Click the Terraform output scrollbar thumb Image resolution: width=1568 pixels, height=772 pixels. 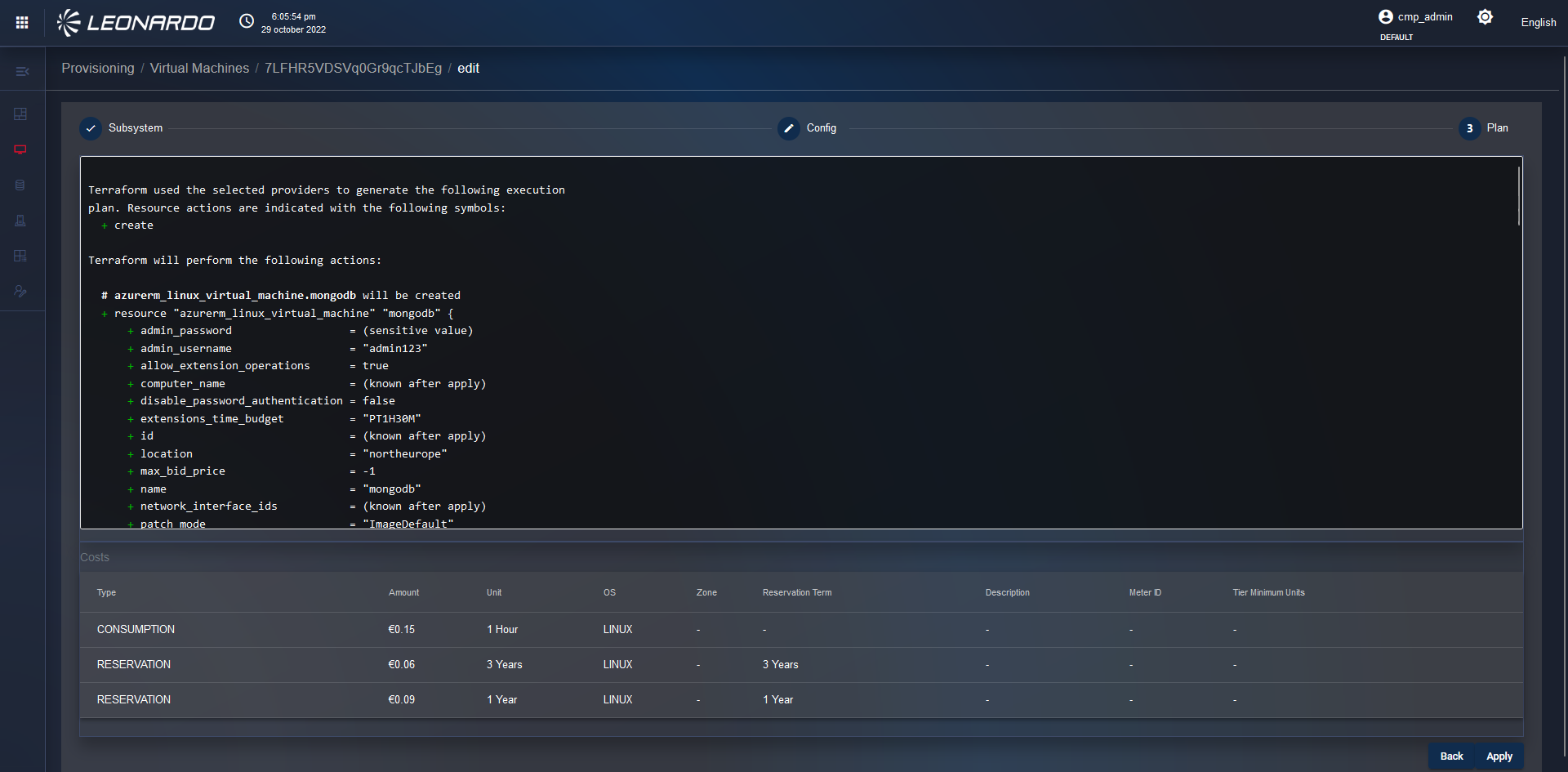1518,196
